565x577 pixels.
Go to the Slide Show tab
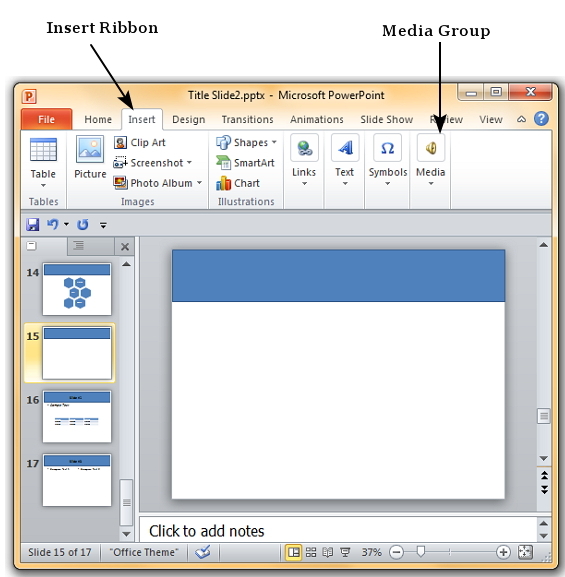[386, 119]
